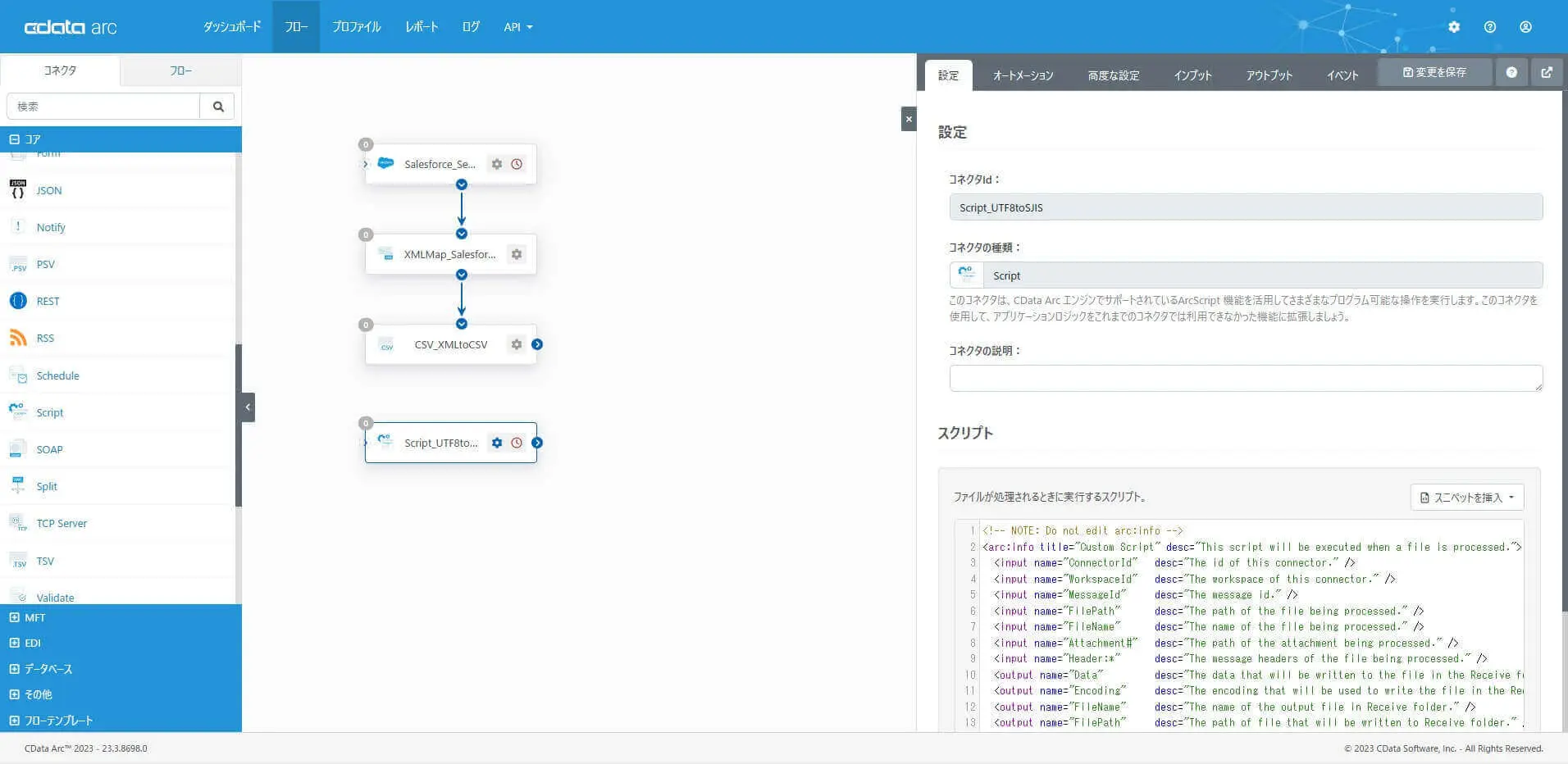Expand the MFT category
The image size is (1568, 764).
tap(14, 617)
